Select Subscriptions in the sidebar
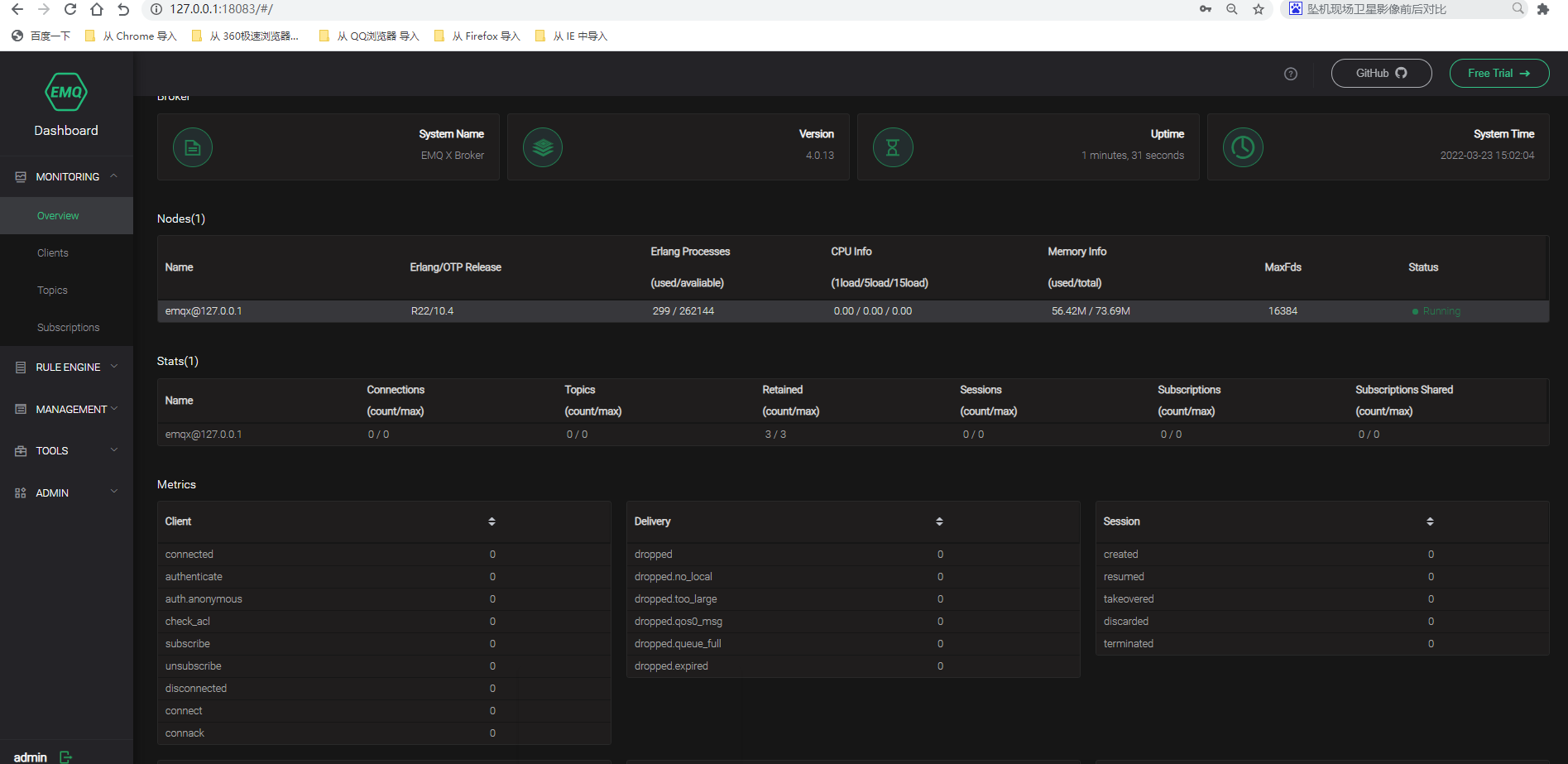Screen dimensions: 1568x764 (68, 327)
